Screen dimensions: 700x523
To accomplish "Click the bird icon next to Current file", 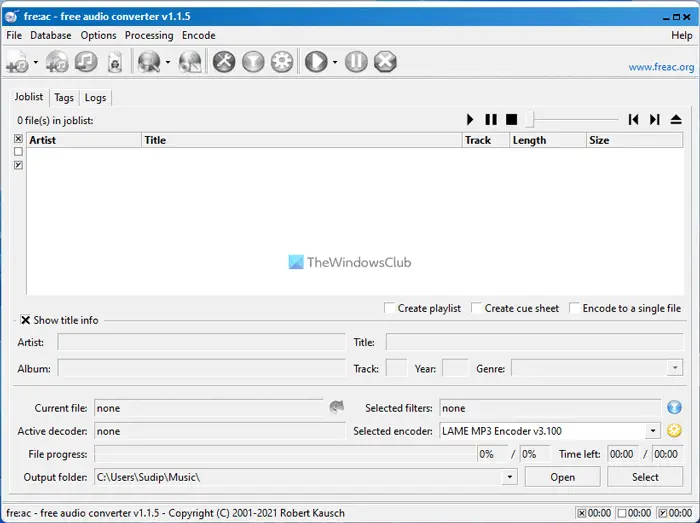I will 337,407.
